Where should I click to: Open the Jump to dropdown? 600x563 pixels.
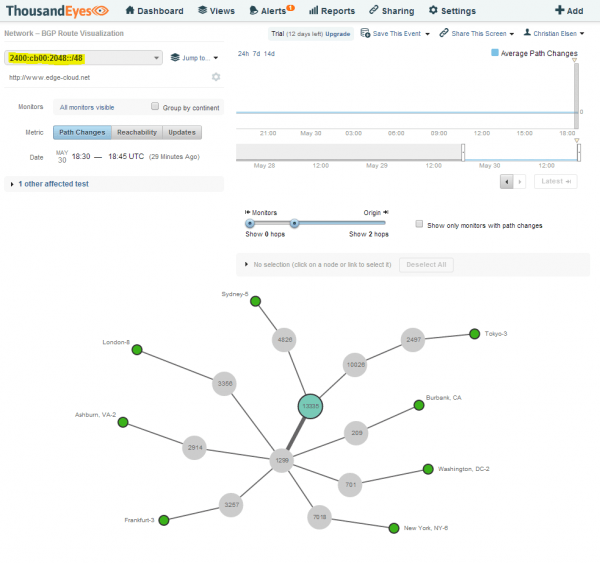point(194,58)
